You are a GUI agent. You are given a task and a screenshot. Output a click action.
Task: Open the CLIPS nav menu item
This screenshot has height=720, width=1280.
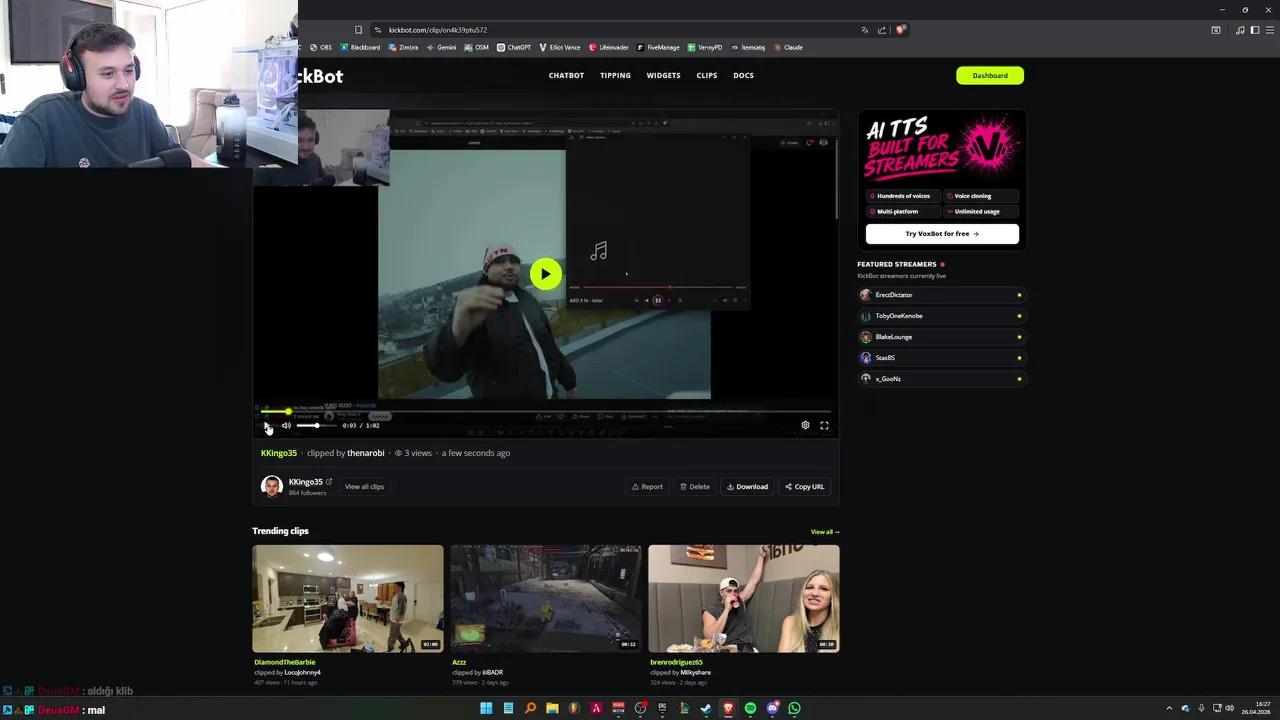(707, 75)
